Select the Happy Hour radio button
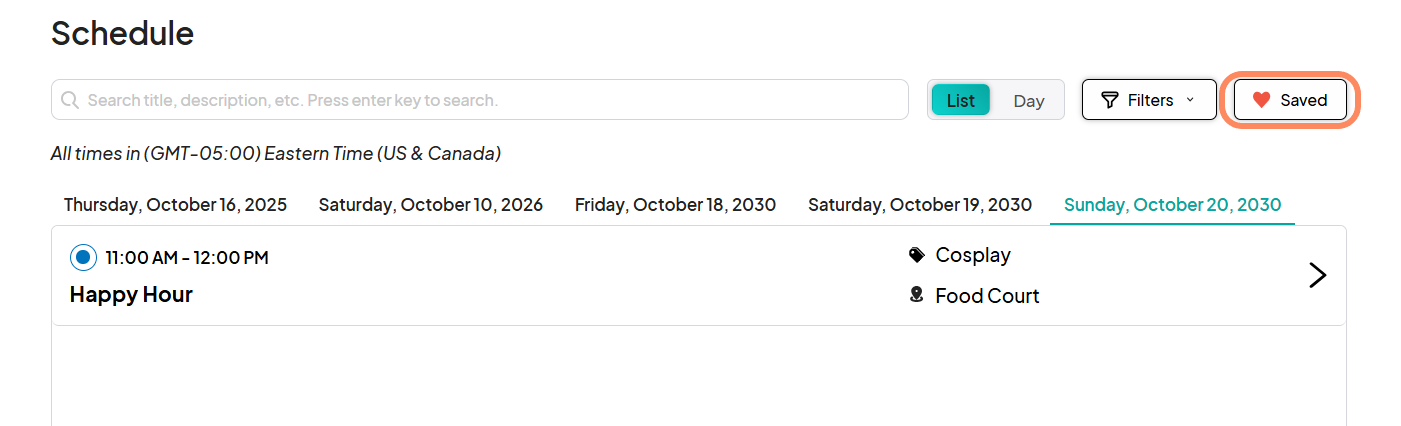This screenshot has height=426, width=1401. [x=83, y=257]
